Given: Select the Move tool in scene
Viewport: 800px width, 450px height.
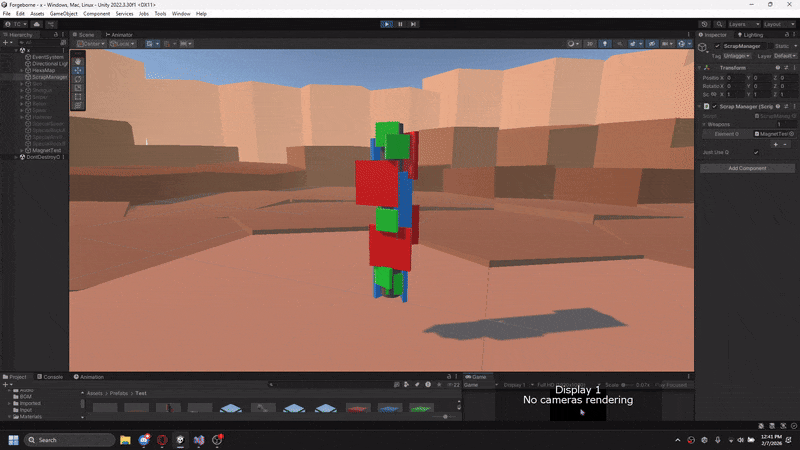Looking at the screenshot, I should (x=78, y=70).
